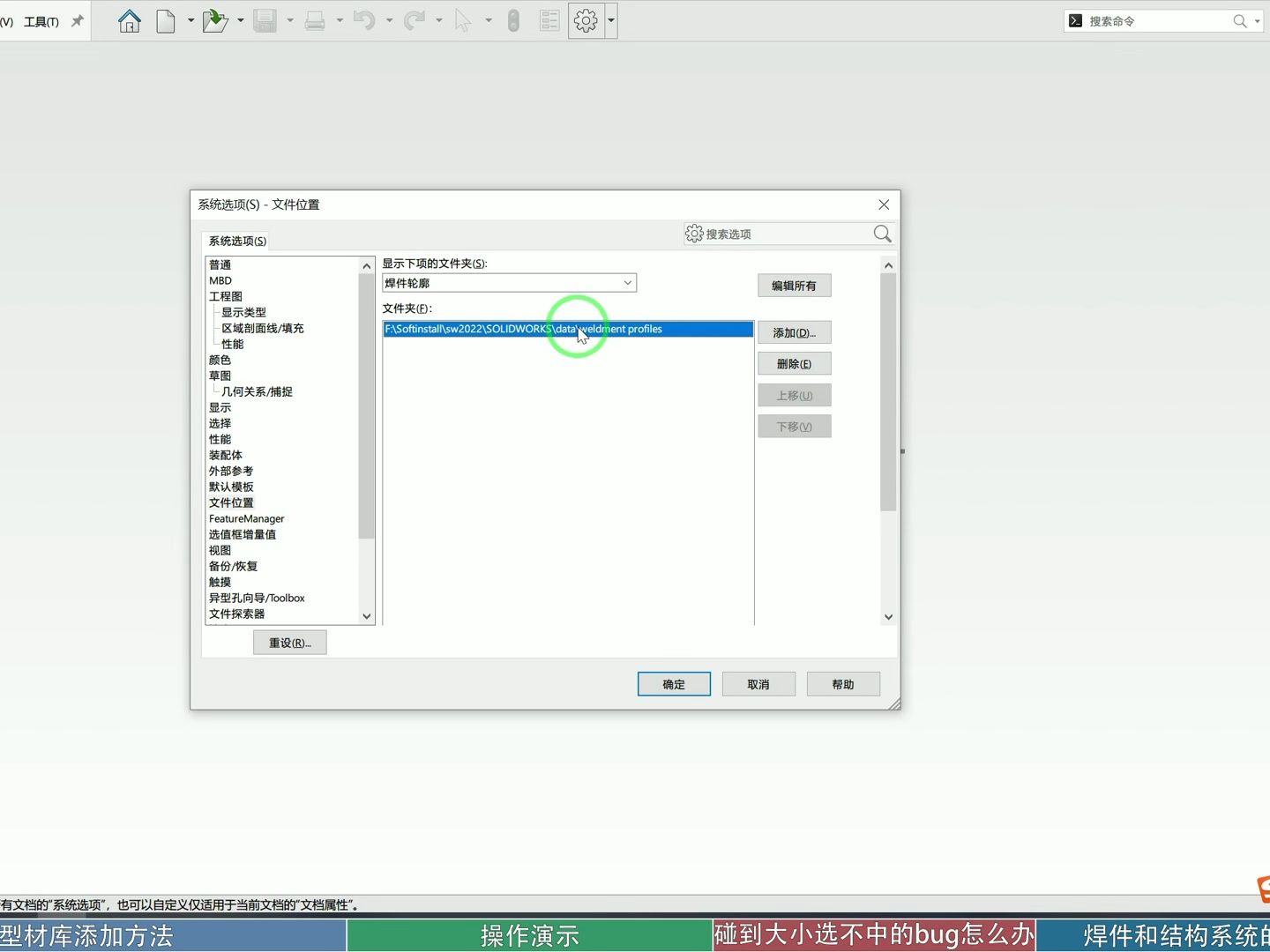This screenshot has height=952, width=1270.
Task: Select 文件位置 in options tree
Action: (231, 502)
